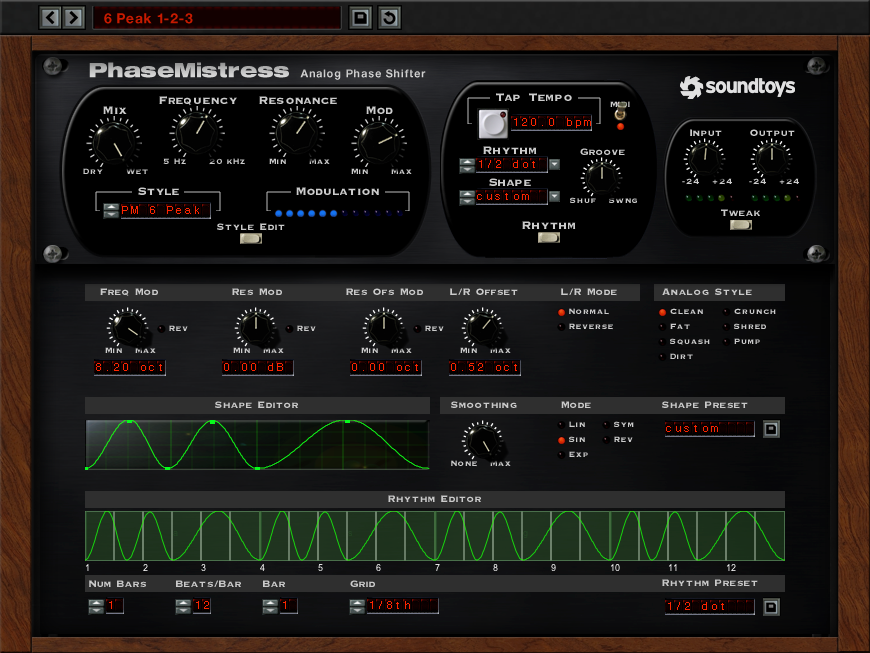The image size is (870, 653).
Task: Open the Grid selector showing 1/8th
Action: tap(400, 606)
